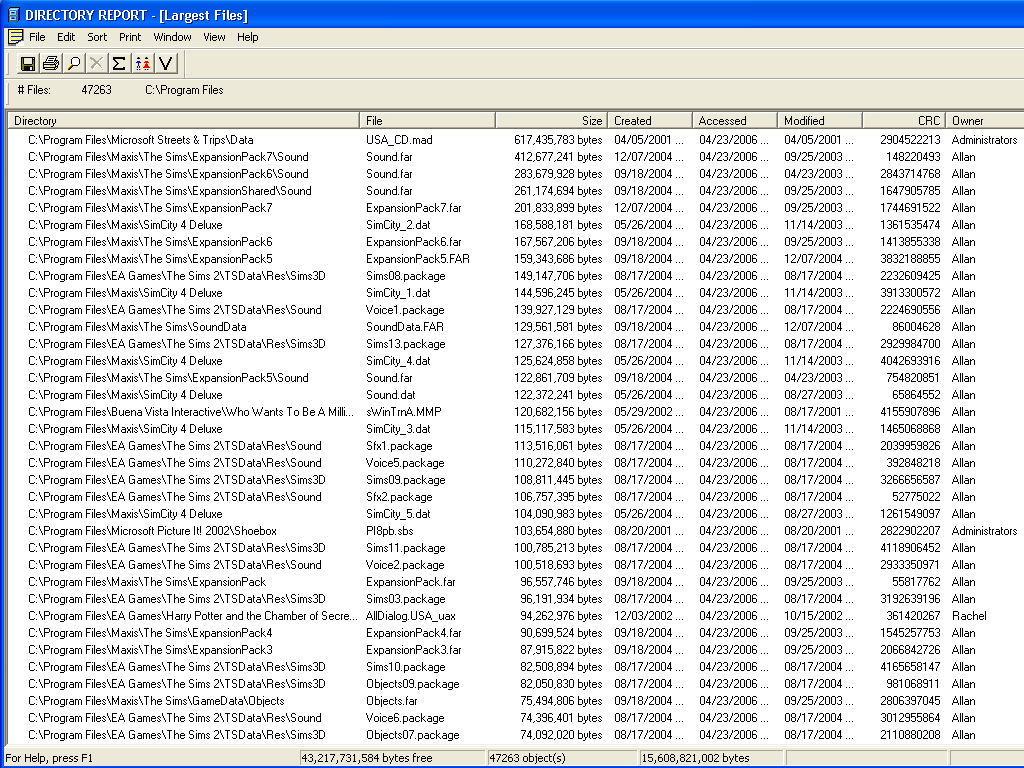Select the PI8pb.sbs file name
The height and width of the screenshot is (768, 1024).
click(390, 531)
